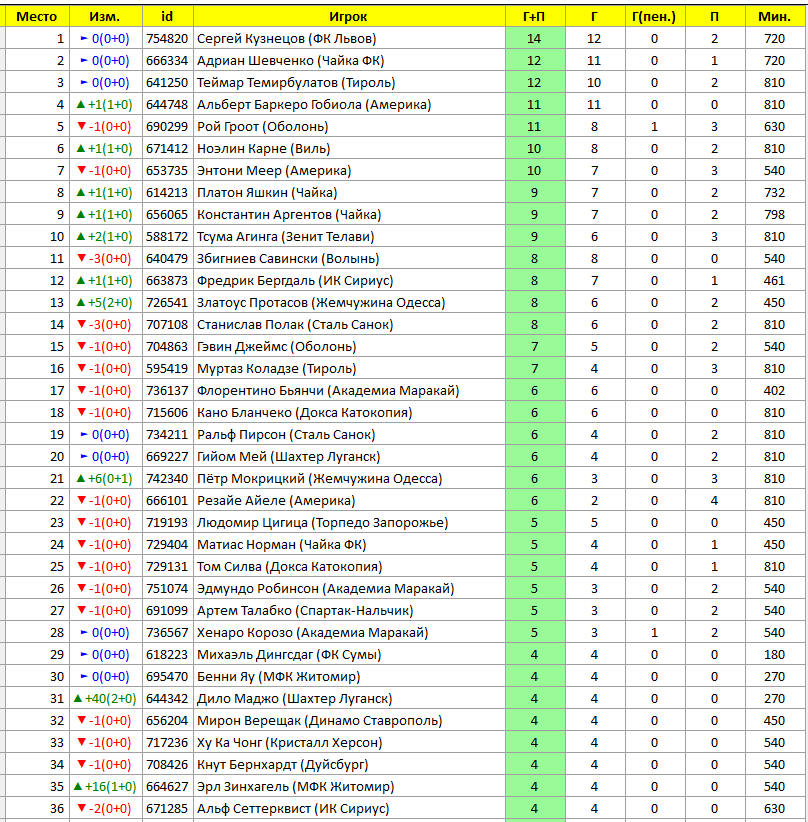The image size is (808, 822).
Task: Click the 'id' column header
Action: (167, 16)
